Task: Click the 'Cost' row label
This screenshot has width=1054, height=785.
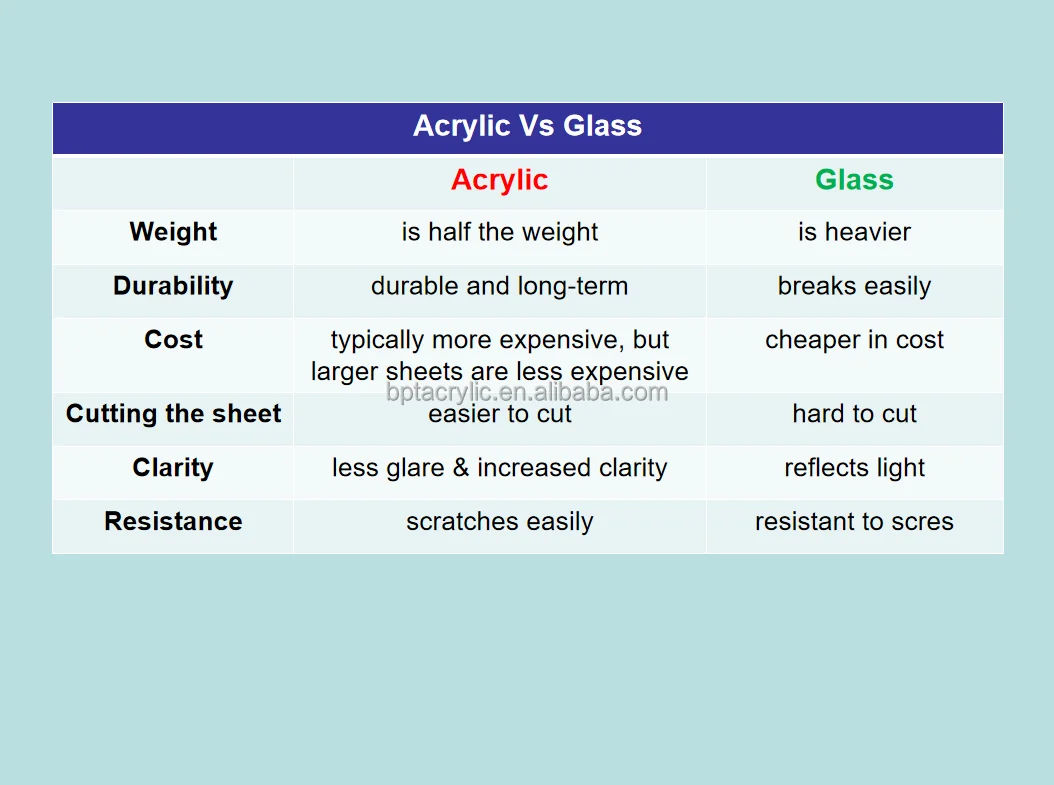Action: (x=173, y=340)
